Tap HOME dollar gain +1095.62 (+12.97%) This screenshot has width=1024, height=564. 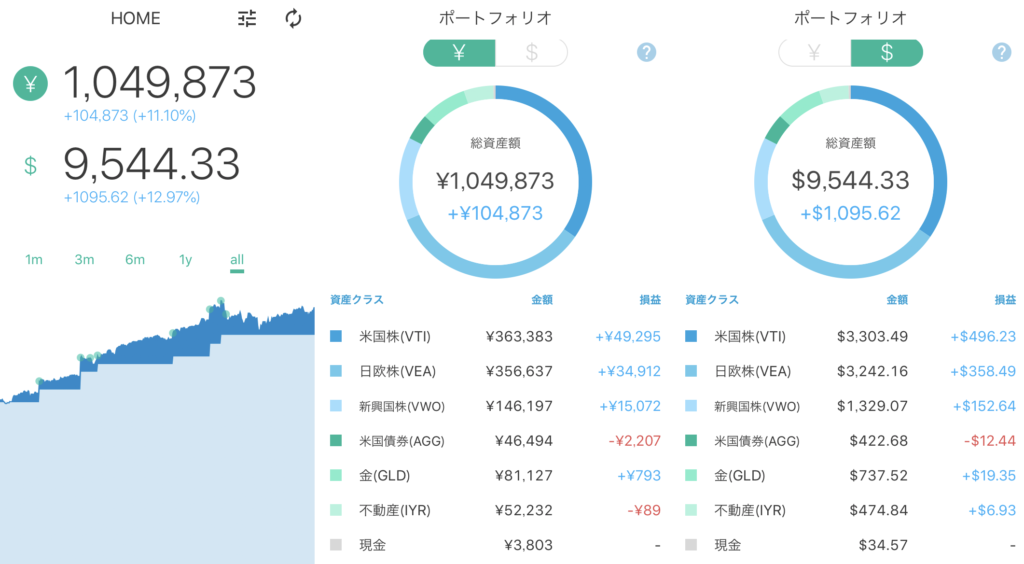[131, 197]
